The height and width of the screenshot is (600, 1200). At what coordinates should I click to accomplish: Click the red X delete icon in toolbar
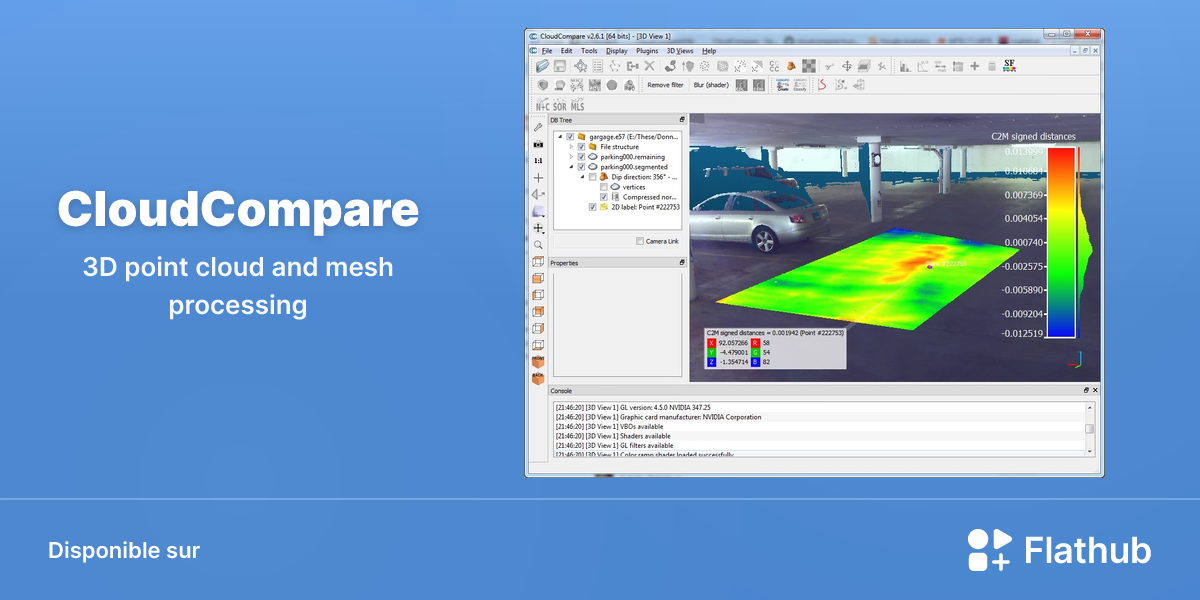[650, 66]
